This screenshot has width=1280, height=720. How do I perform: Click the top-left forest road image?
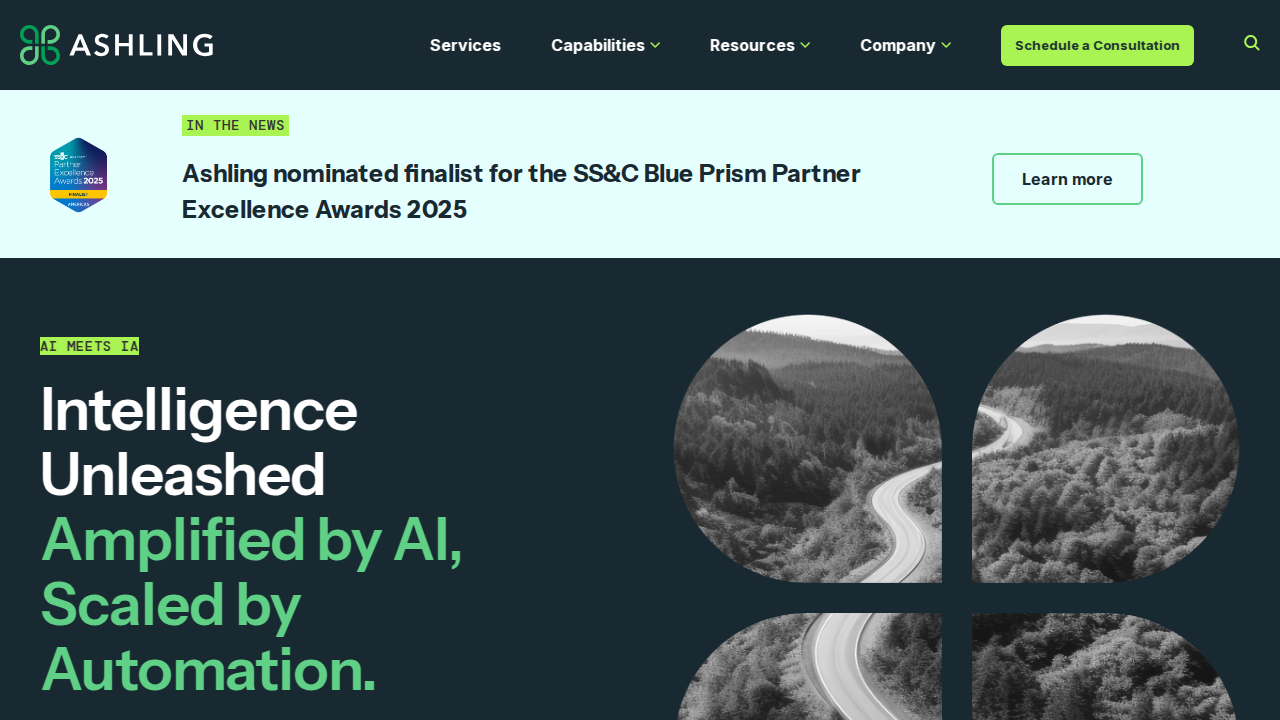click(808, 449)
